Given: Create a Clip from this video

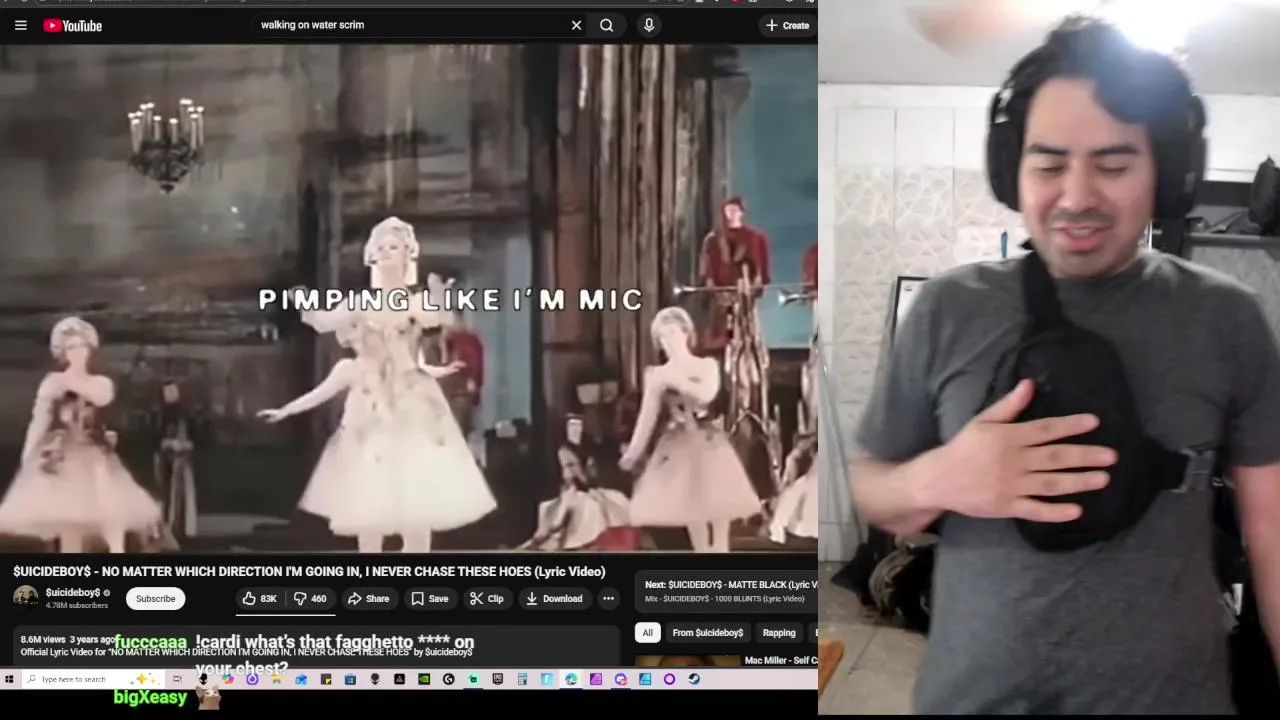Looking at the screenshot, I should (487, 598).
